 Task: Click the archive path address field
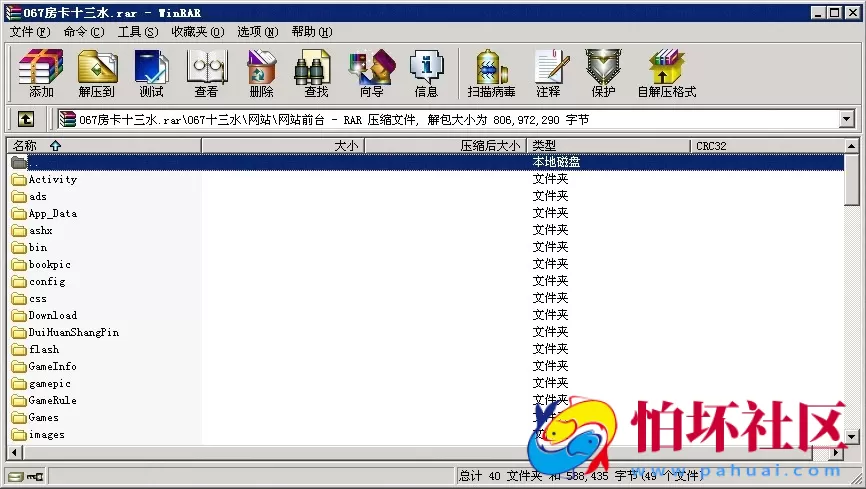coord(448,119)
